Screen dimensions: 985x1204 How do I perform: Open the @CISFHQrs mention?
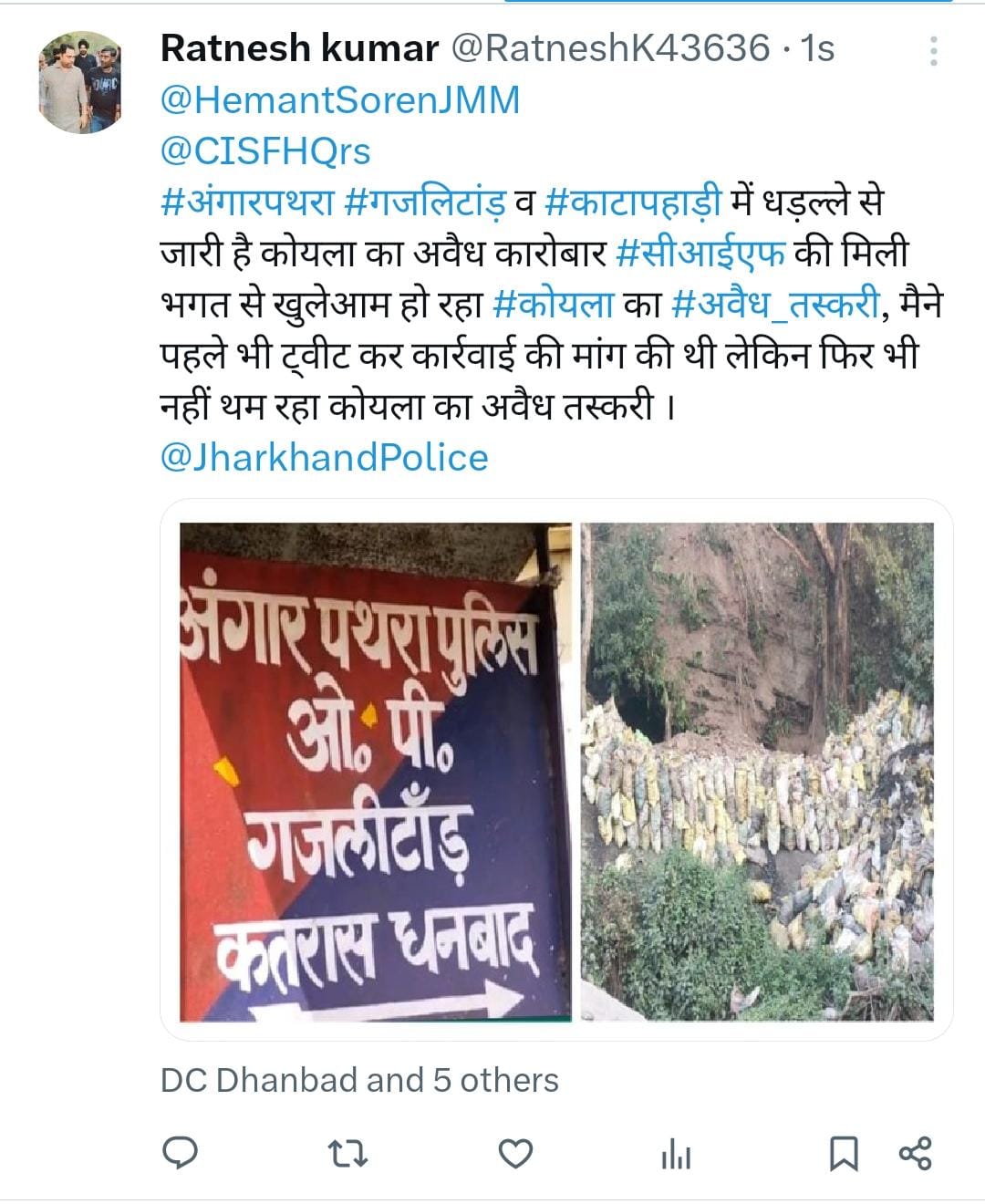point(265,150)
